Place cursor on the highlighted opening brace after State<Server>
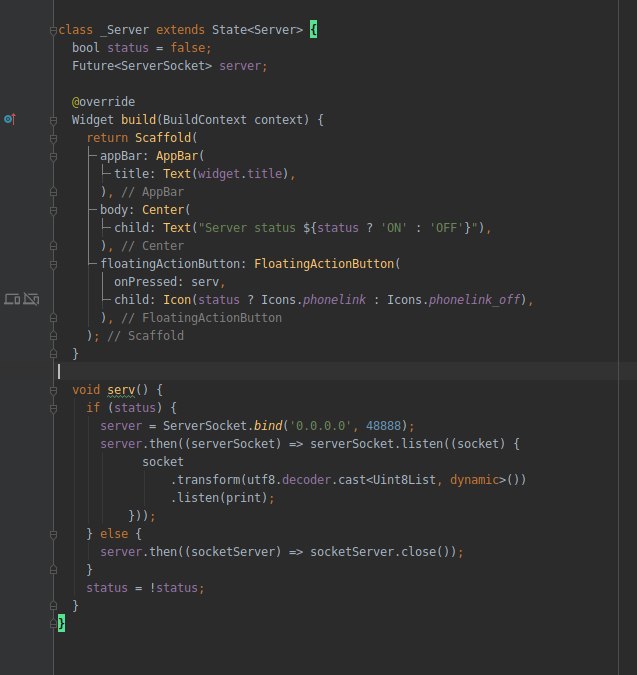 pyautogui.click(x=313, y=30)
